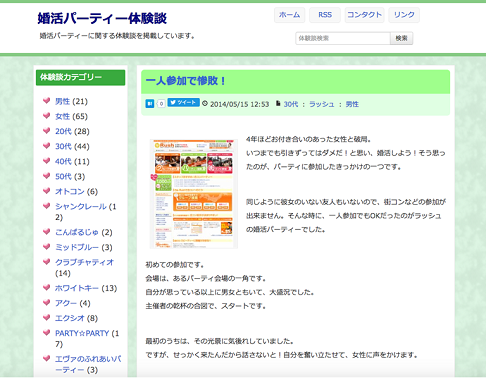Screen dimensions: 486x378
Task: Click the heart icon beside ミッドブルー
Action: click(46, 246)
